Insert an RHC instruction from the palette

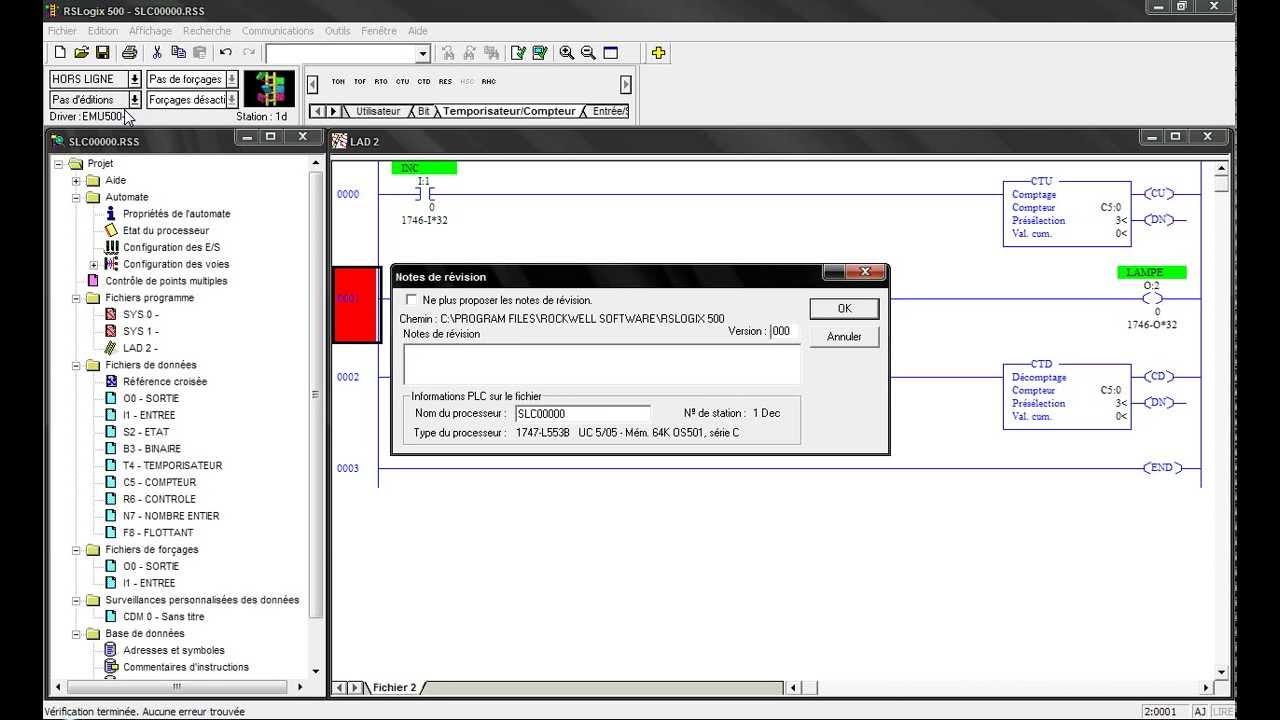(489, 82)
